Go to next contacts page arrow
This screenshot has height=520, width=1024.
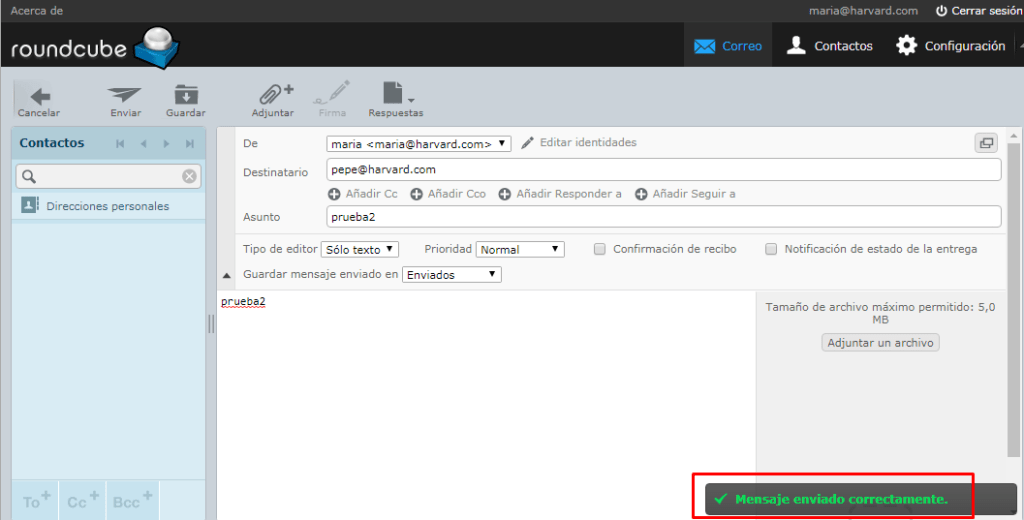tap(166, 144)
